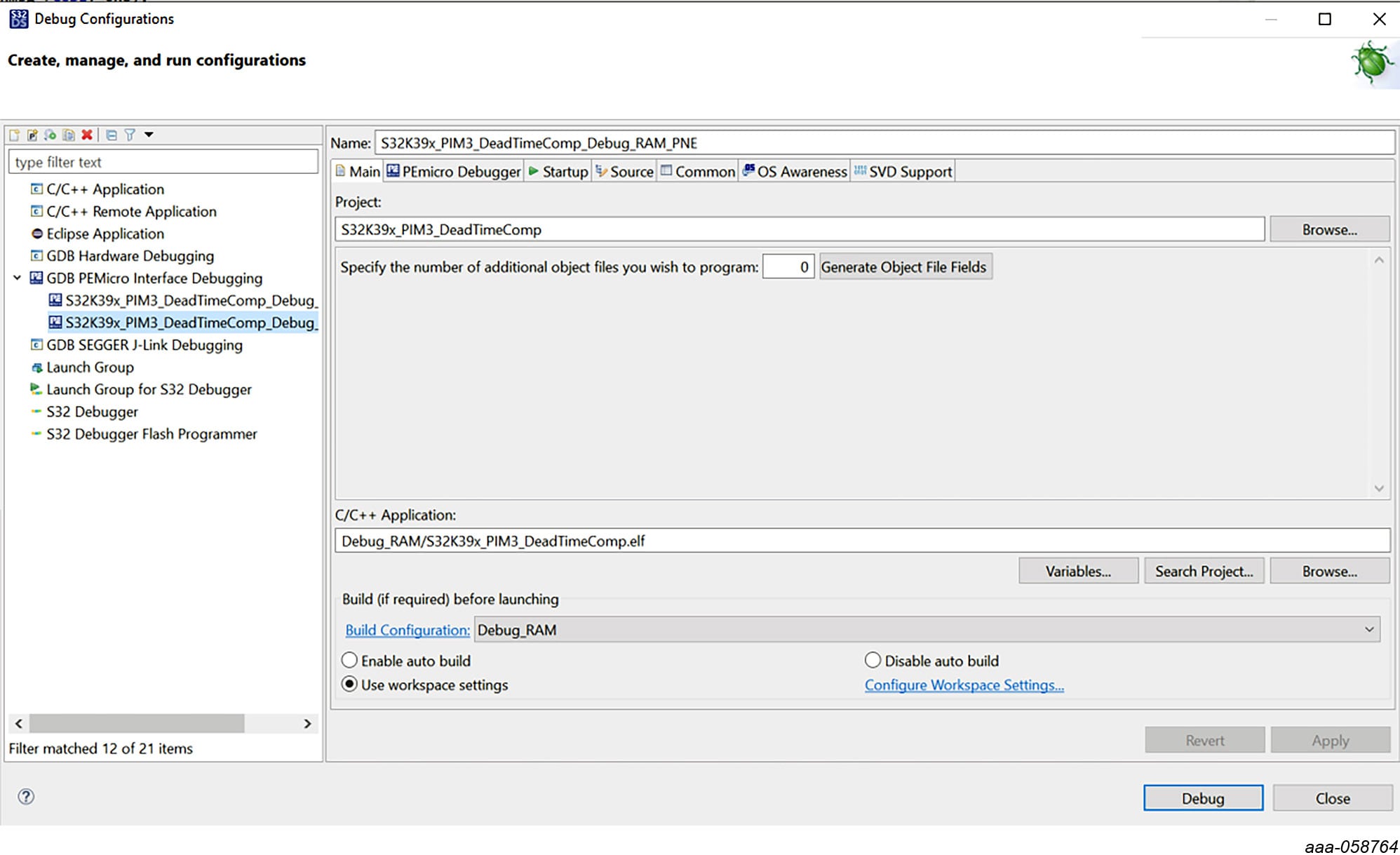Choose Use workspace settings radio button
The height and width of the screenshot is (855, 1400).
pyautogui.click(x=349, y=684)
